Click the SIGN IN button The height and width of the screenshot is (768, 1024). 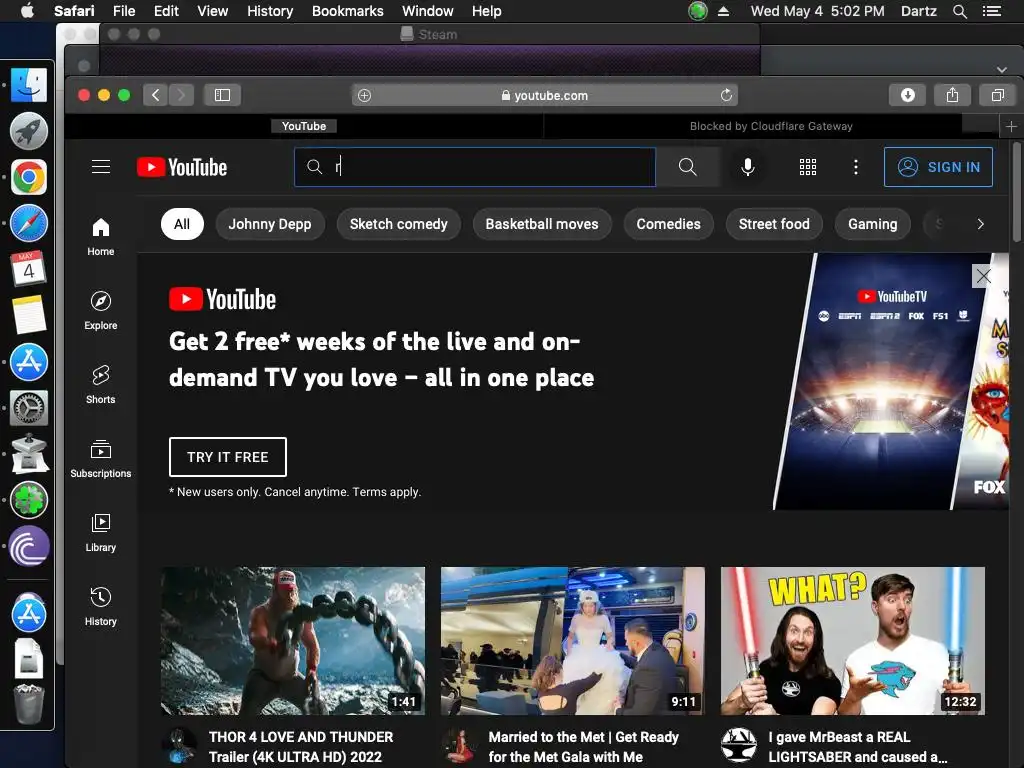coord(938,167)
